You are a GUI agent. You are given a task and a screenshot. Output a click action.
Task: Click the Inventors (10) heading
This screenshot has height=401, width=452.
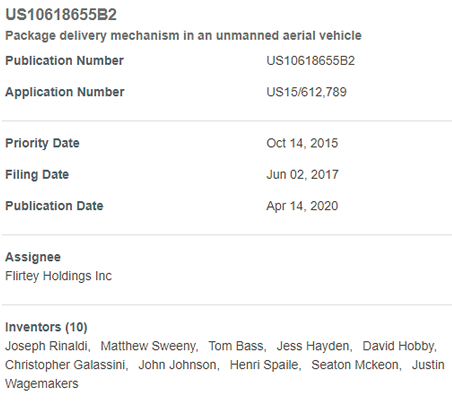coord(46,327)
